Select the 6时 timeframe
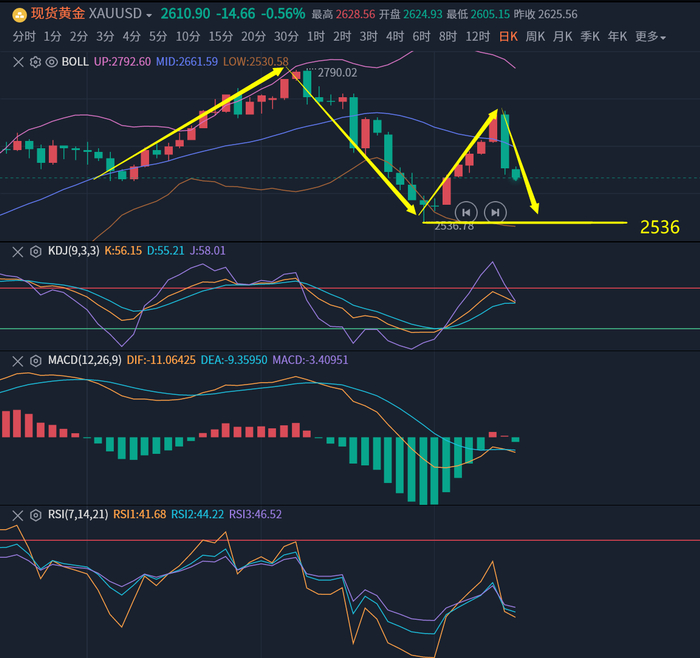This screenshot has height=658, width=700. coord(421,37)
